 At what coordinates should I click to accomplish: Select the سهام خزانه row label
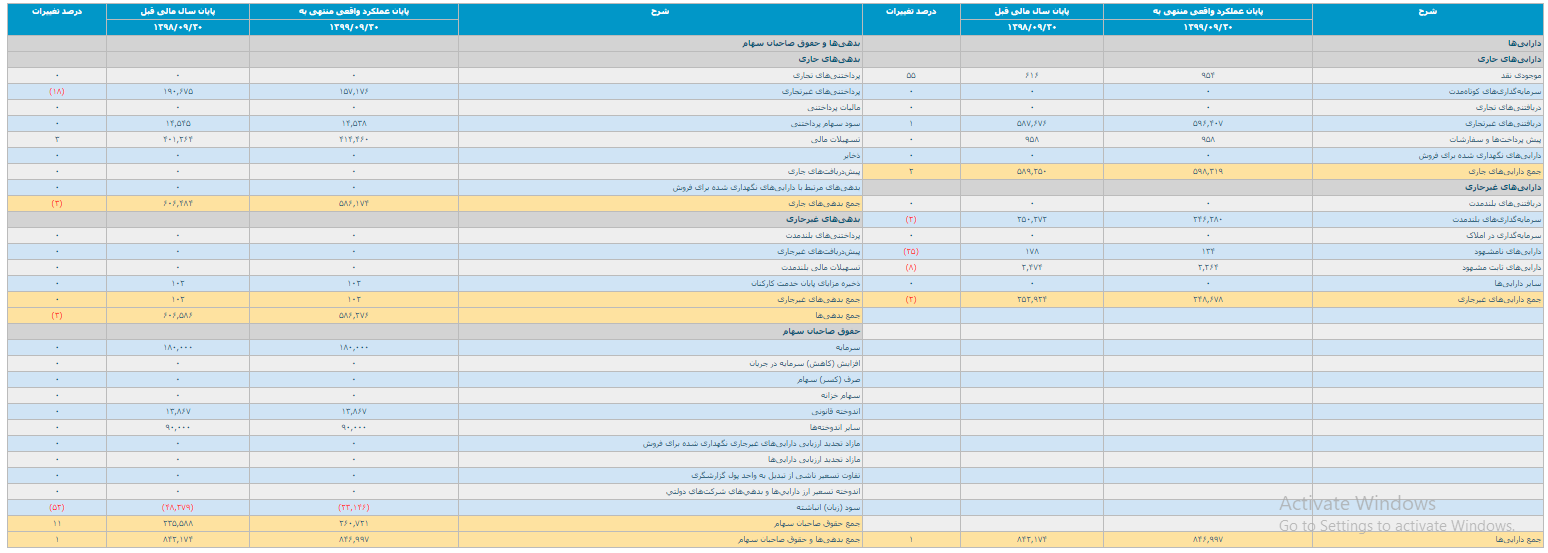point(840,395)
